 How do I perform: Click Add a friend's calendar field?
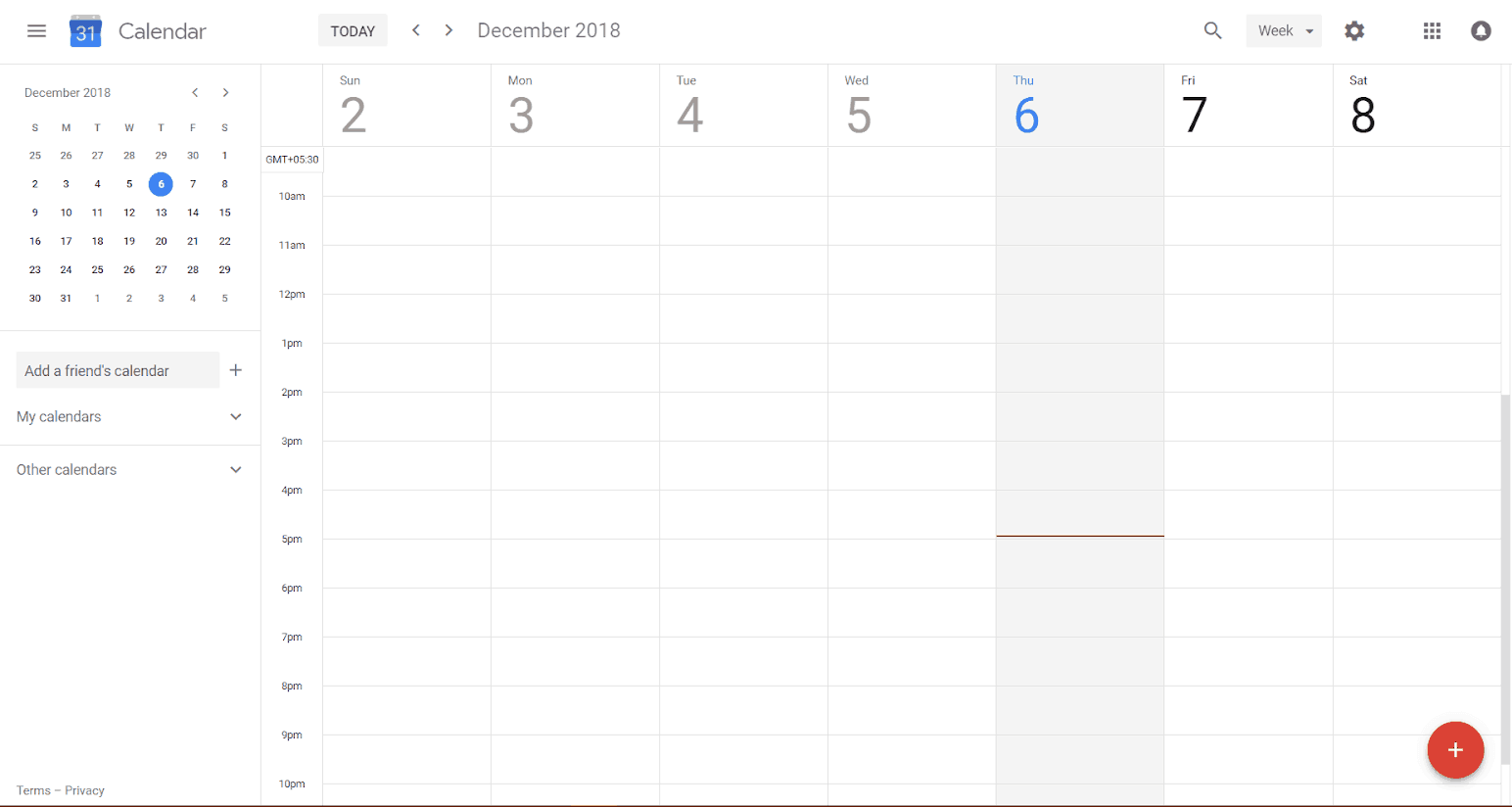tap(118, 370)
